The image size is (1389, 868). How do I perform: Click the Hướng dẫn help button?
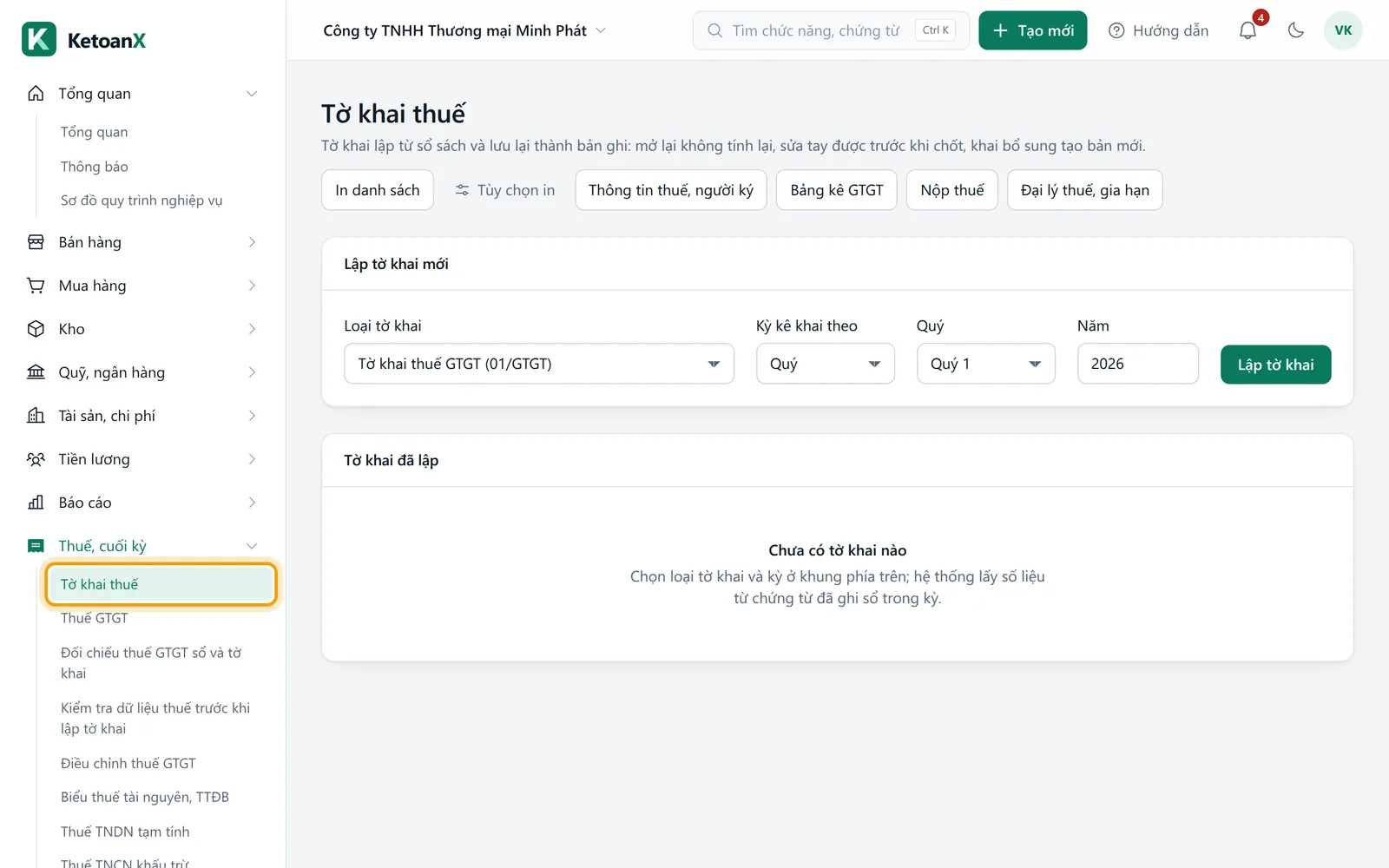pos(1158,30)
